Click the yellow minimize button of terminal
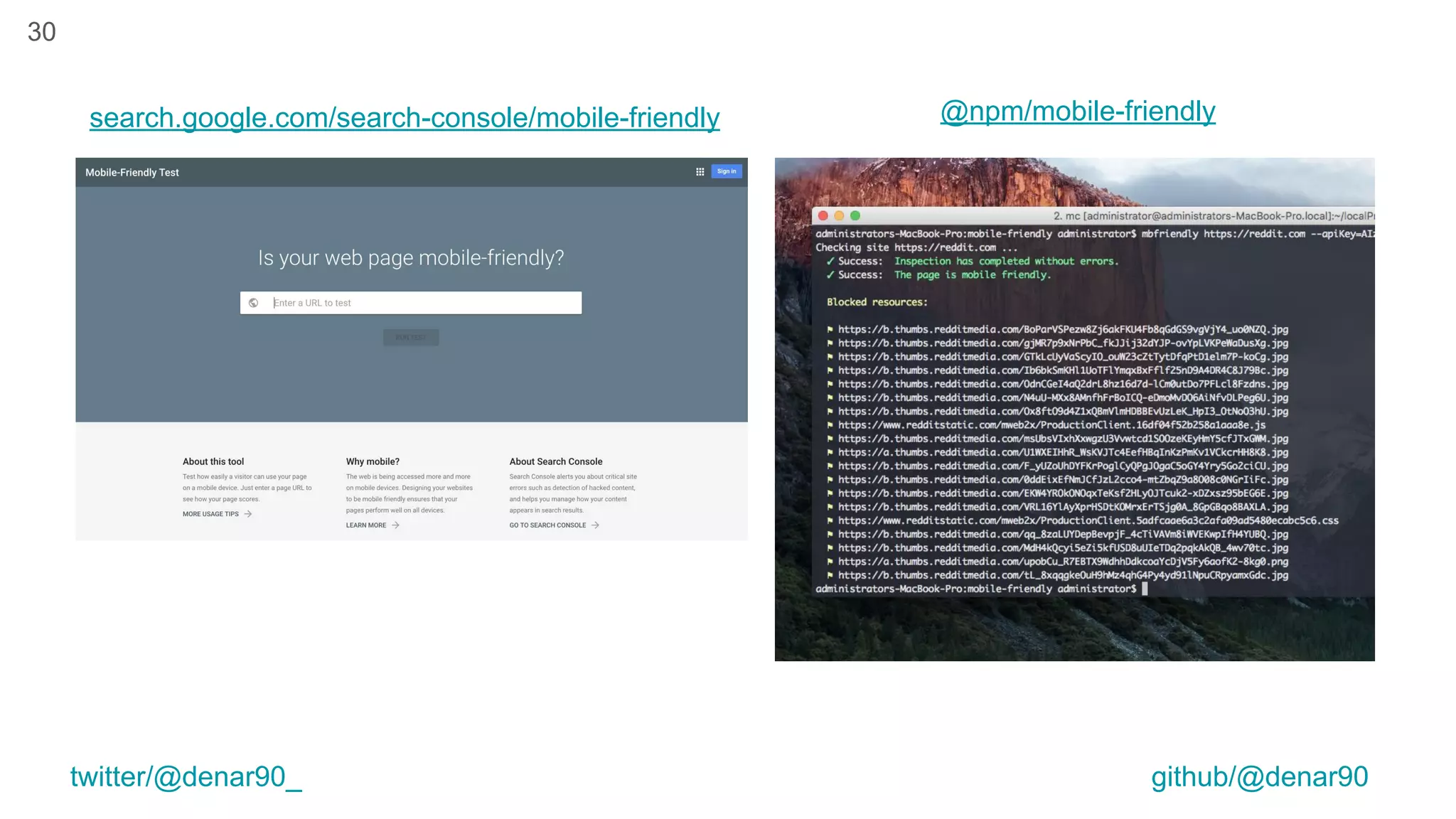Viewport: 1456px width, 819px height. pos(839,215)
